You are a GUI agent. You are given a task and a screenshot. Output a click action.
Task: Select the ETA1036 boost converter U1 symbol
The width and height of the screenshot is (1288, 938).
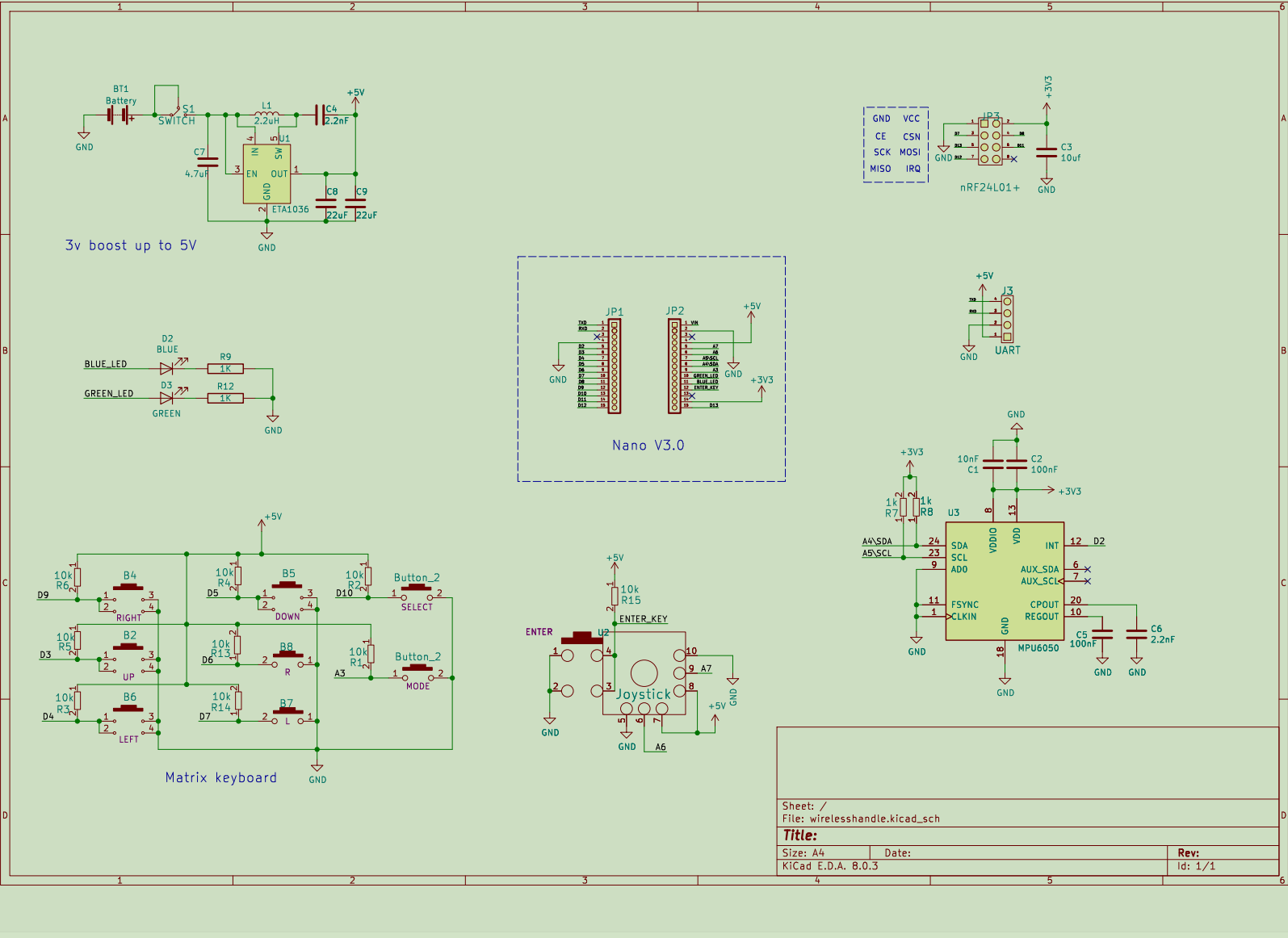(266, 174)
